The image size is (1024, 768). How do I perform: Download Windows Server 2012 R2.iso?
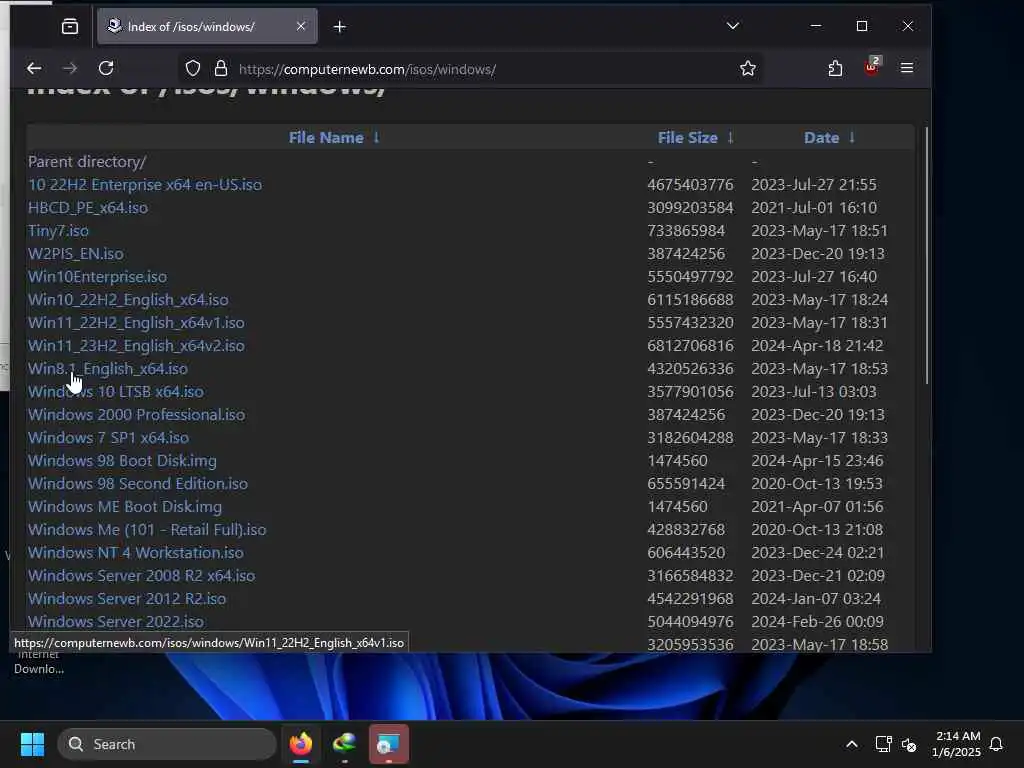[127, 599]
